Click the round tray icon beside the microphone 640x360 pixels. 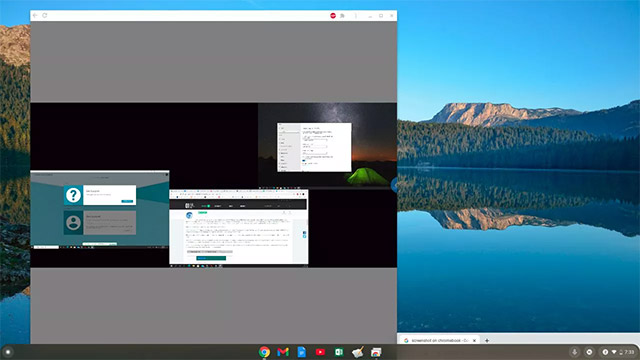click(589, 352)
